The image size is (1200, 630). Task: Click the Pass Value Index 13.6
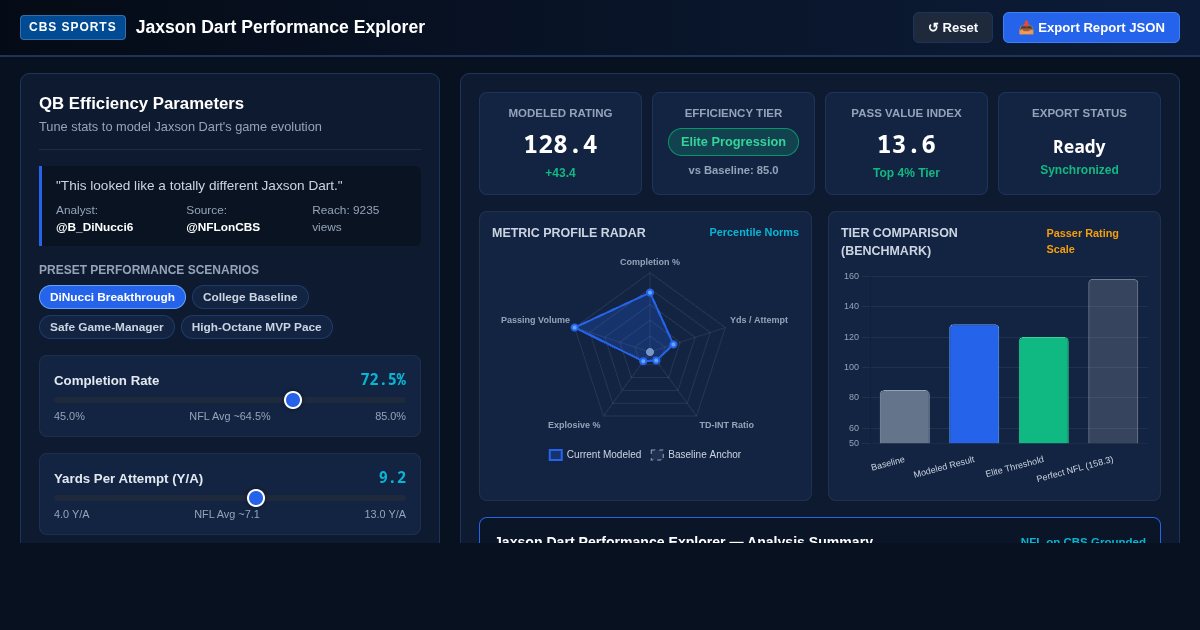point(906,145)
